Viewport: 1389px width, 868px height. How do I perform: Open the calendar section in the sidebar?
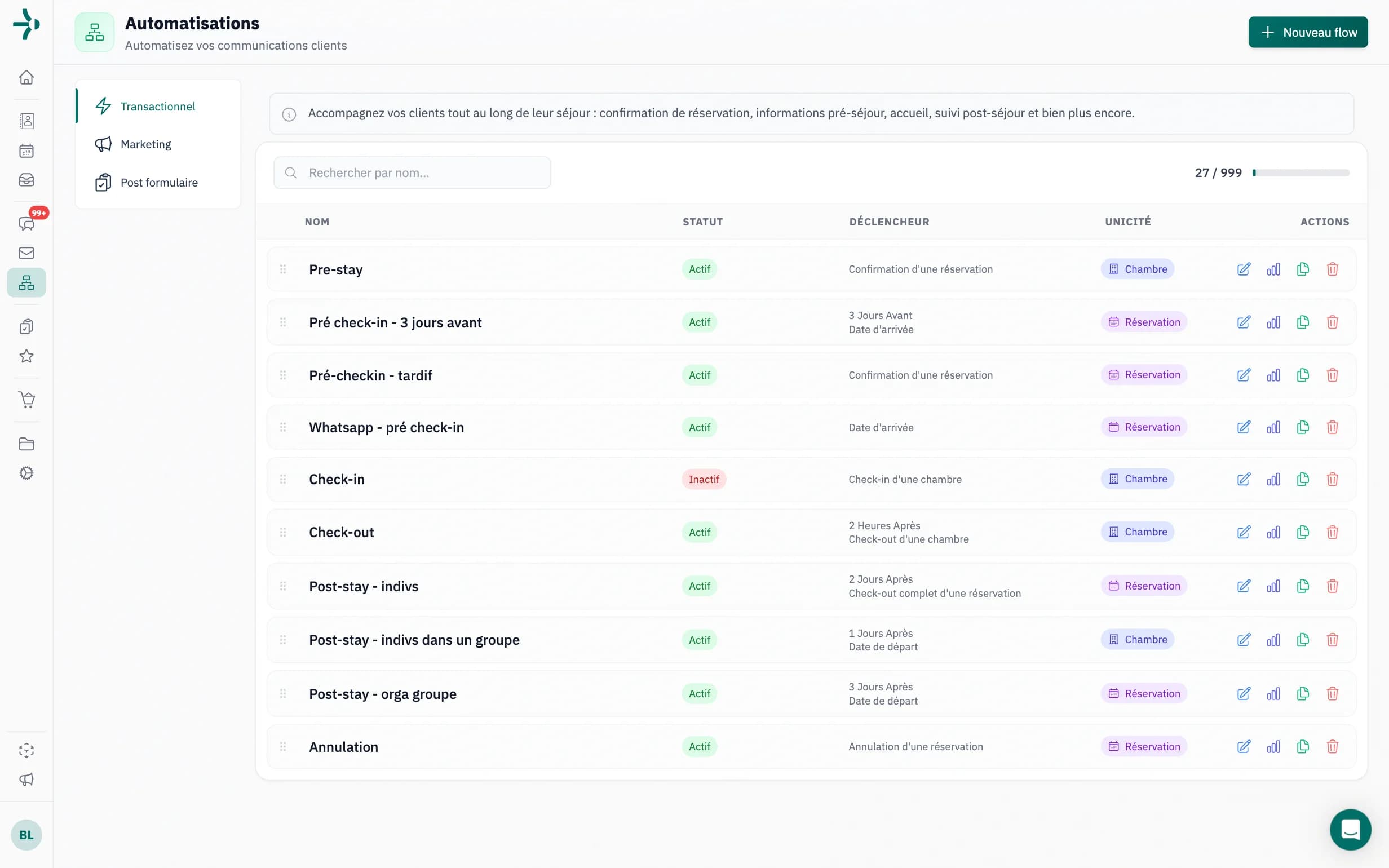[x=26, y=150]
